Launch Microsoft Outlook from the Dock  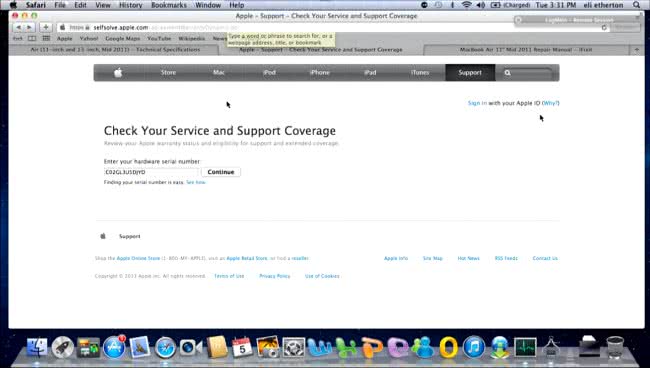449,347
